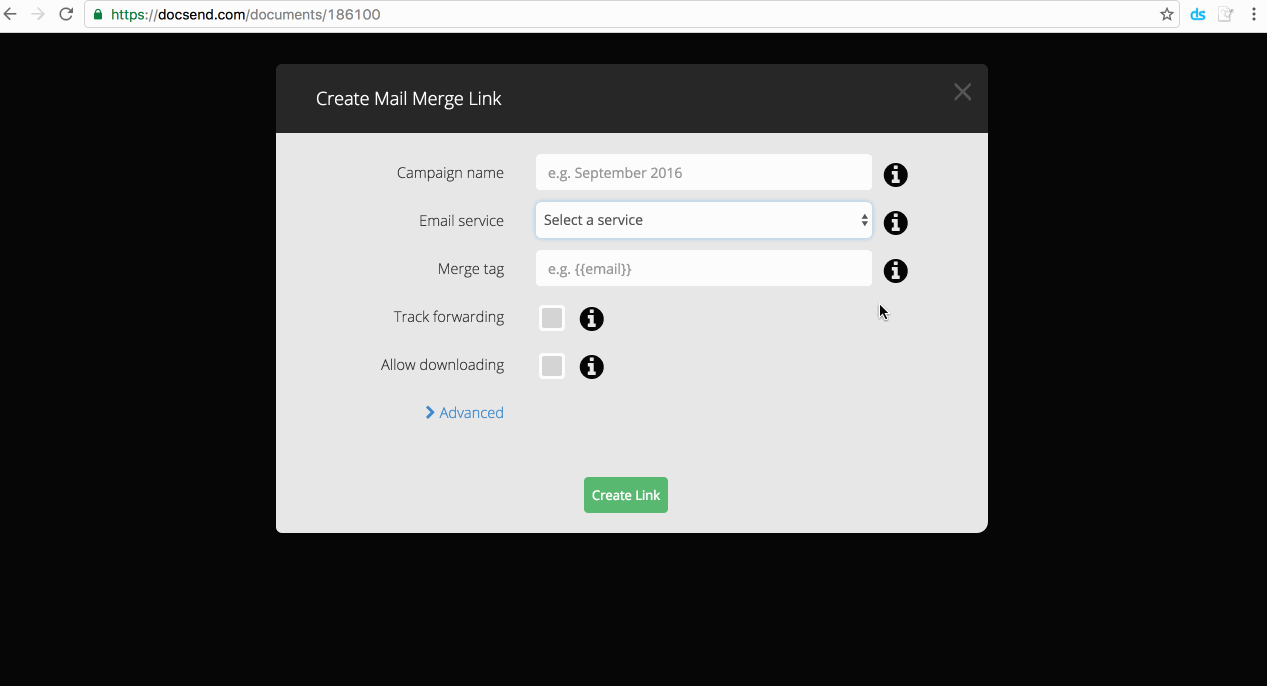This screenshot has width=1267, height=686.
Task: Enable the Allow downloading checkbox
Action: click(x=552, y=366)
